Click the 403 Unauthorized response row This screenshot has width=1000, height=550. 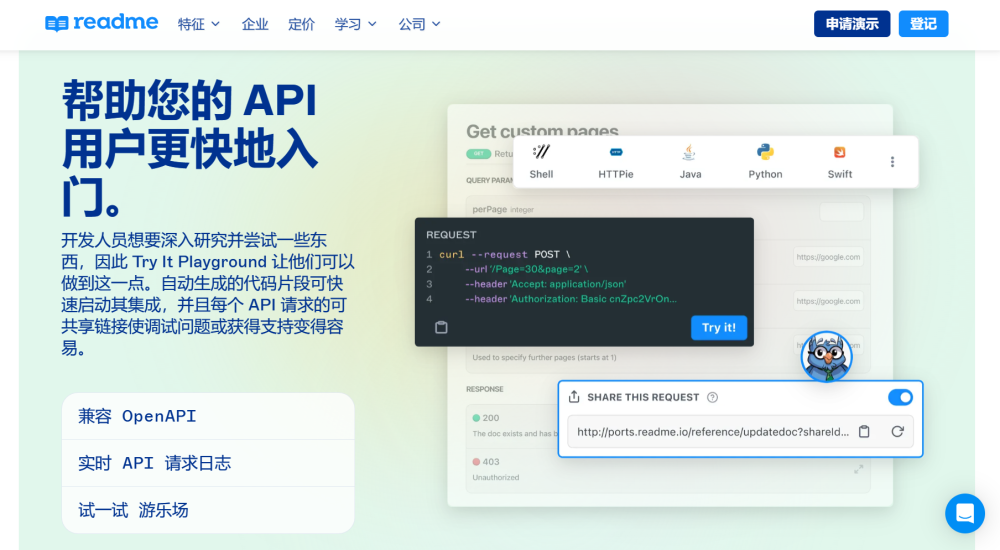tap(668, 470)
